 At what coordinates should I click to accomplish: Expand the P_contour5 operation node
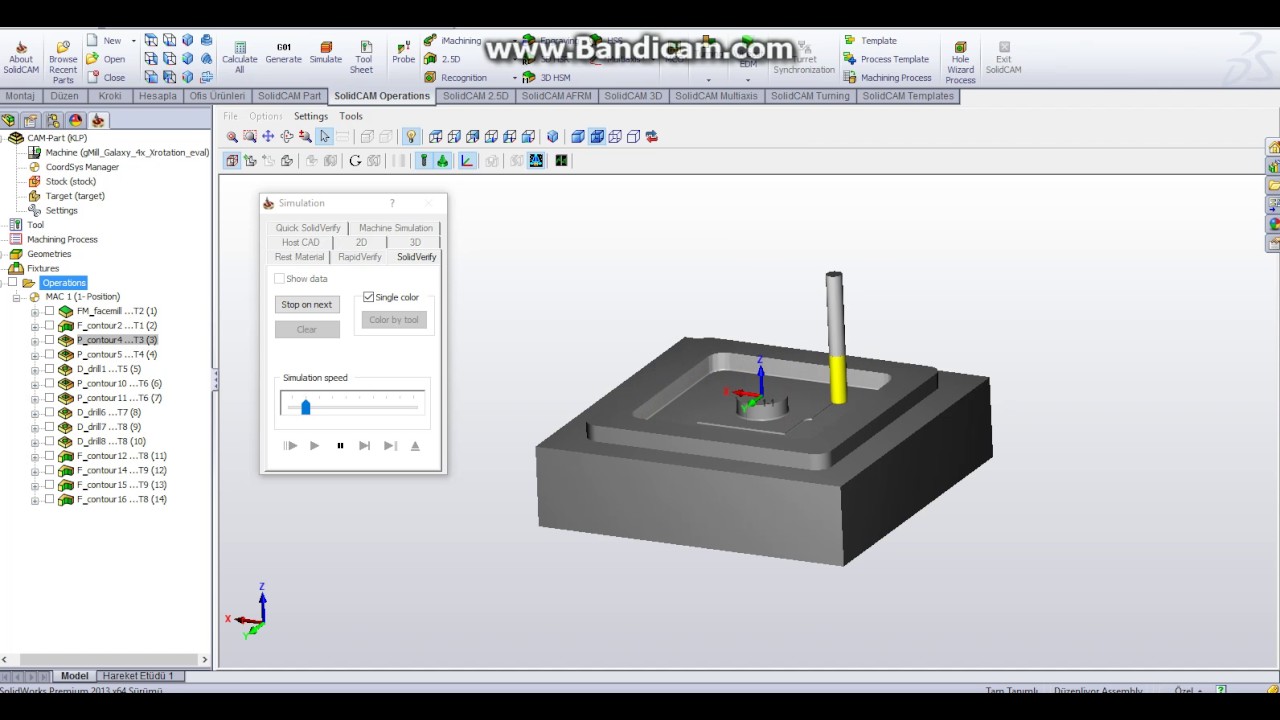click(x=35, y=355)
